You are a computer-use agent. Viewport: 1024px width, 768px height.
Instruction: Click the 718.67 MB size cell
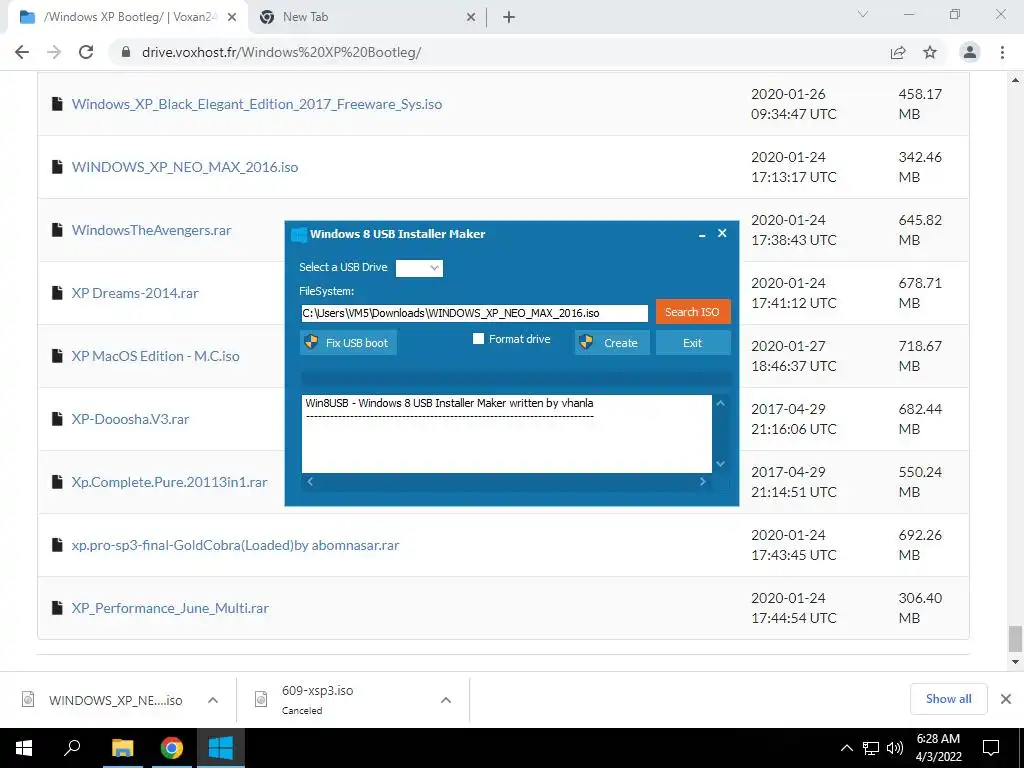pyautogui.click(x=920, y=356)
